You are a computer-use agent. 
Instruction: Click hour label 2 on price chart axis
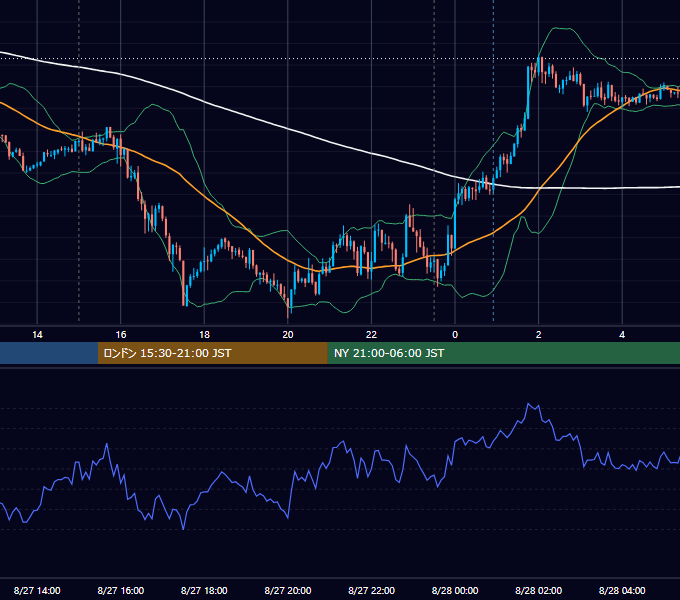coord(539,335)
